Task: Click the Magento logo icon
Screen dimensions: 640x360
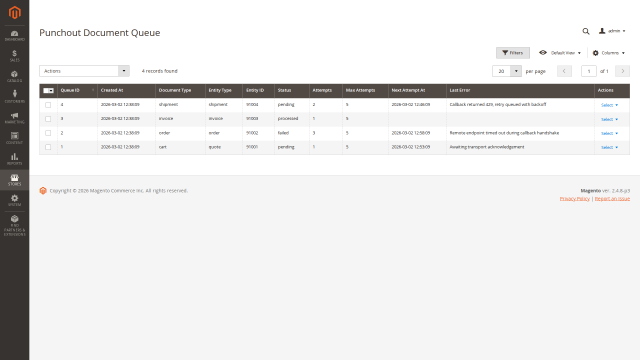Action: pos(14,13)
